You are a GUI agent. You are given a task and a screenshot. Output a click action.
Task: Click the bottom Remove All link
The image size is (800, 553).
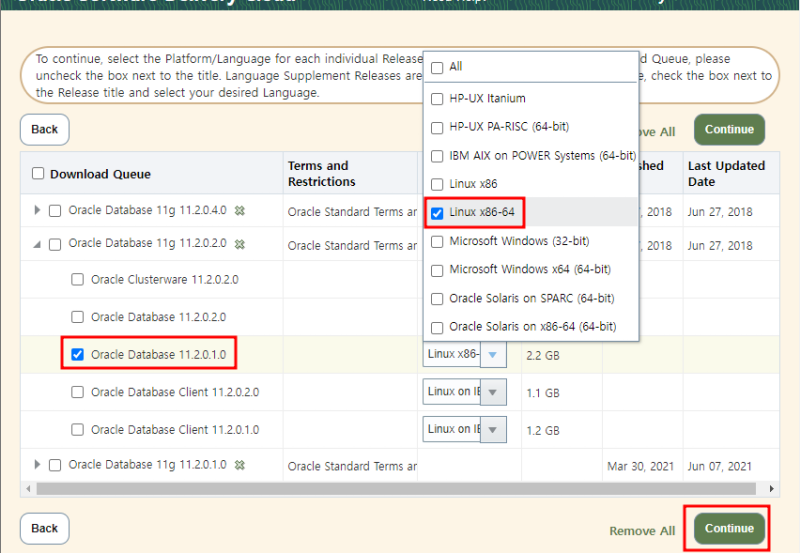[642, 531]
